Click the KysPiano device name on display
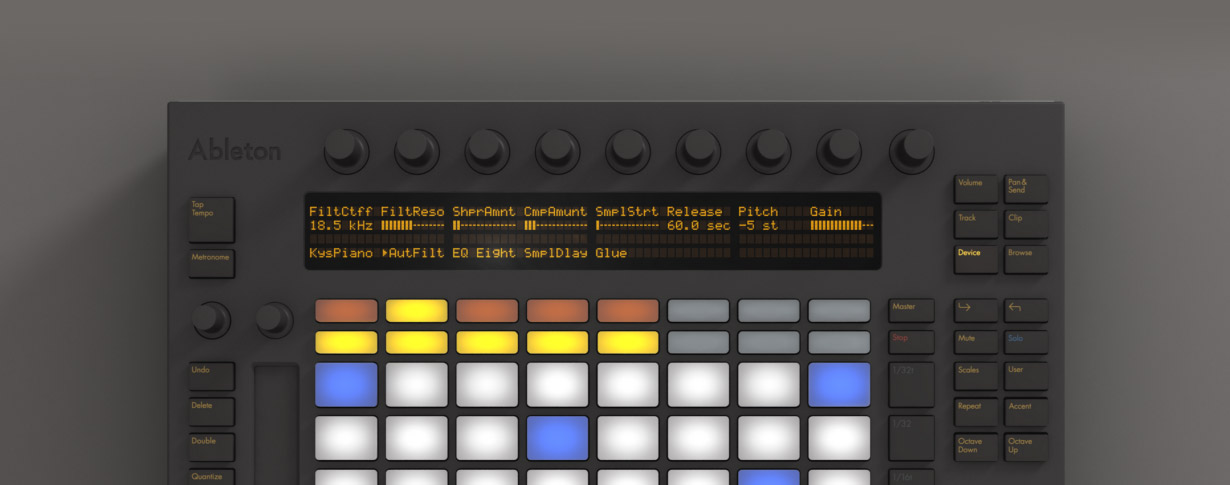1230x485 pixels. click(x=341, y=254)
